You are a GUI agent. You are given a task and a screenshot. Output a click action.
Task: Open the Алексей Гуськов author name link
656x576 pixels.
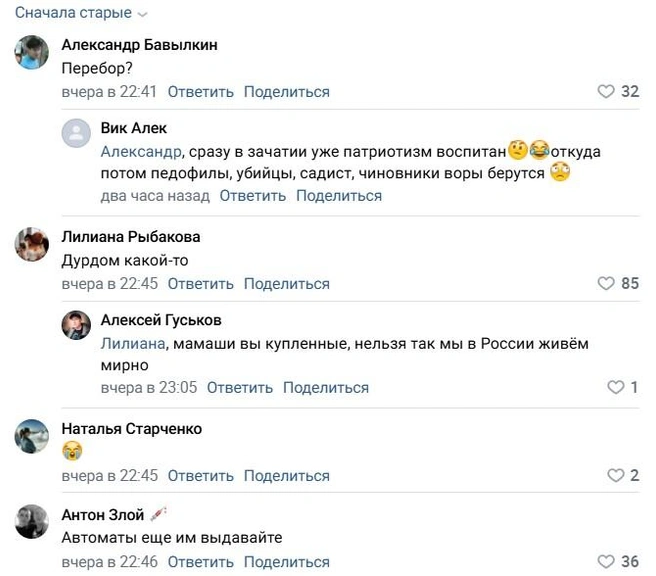click(x=161, y=321)
